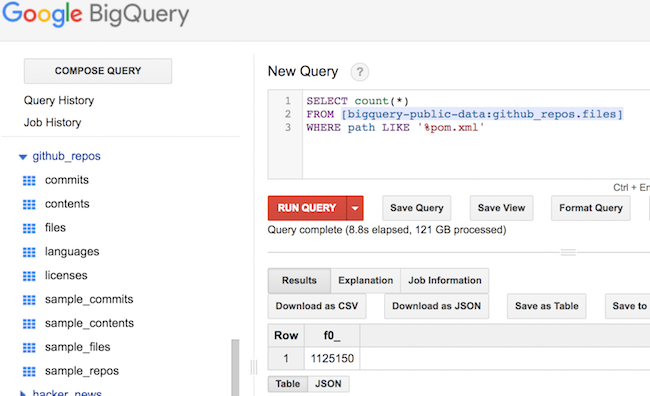Click the files table grid icon

(29, 228)
